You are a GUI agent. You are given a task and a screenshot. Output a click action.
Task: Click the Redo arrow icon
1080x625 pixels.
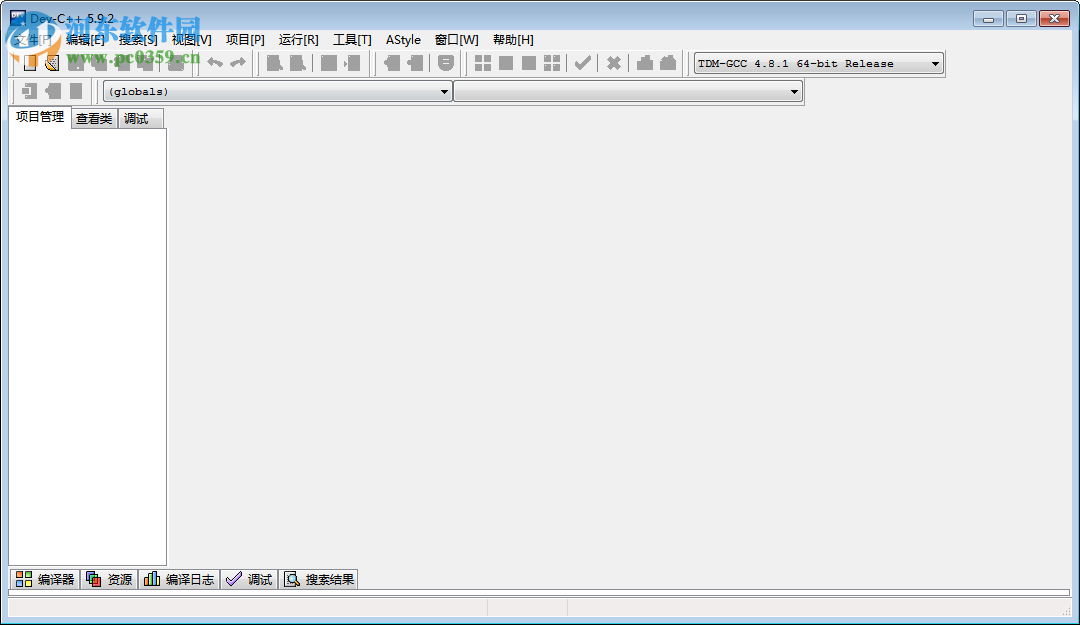point(238,63)
